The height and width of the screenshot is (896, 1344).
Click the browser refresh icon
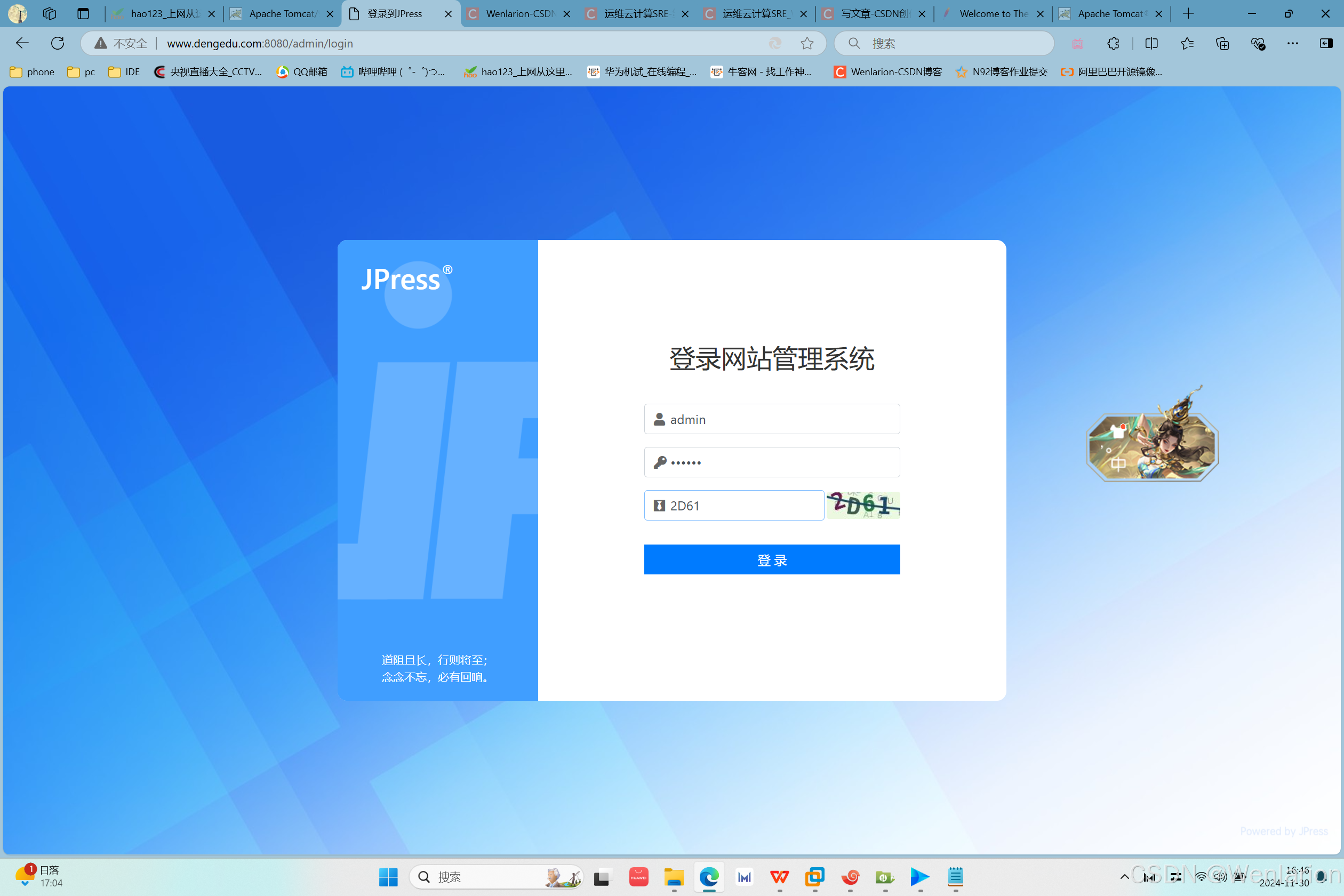[57, 43]
